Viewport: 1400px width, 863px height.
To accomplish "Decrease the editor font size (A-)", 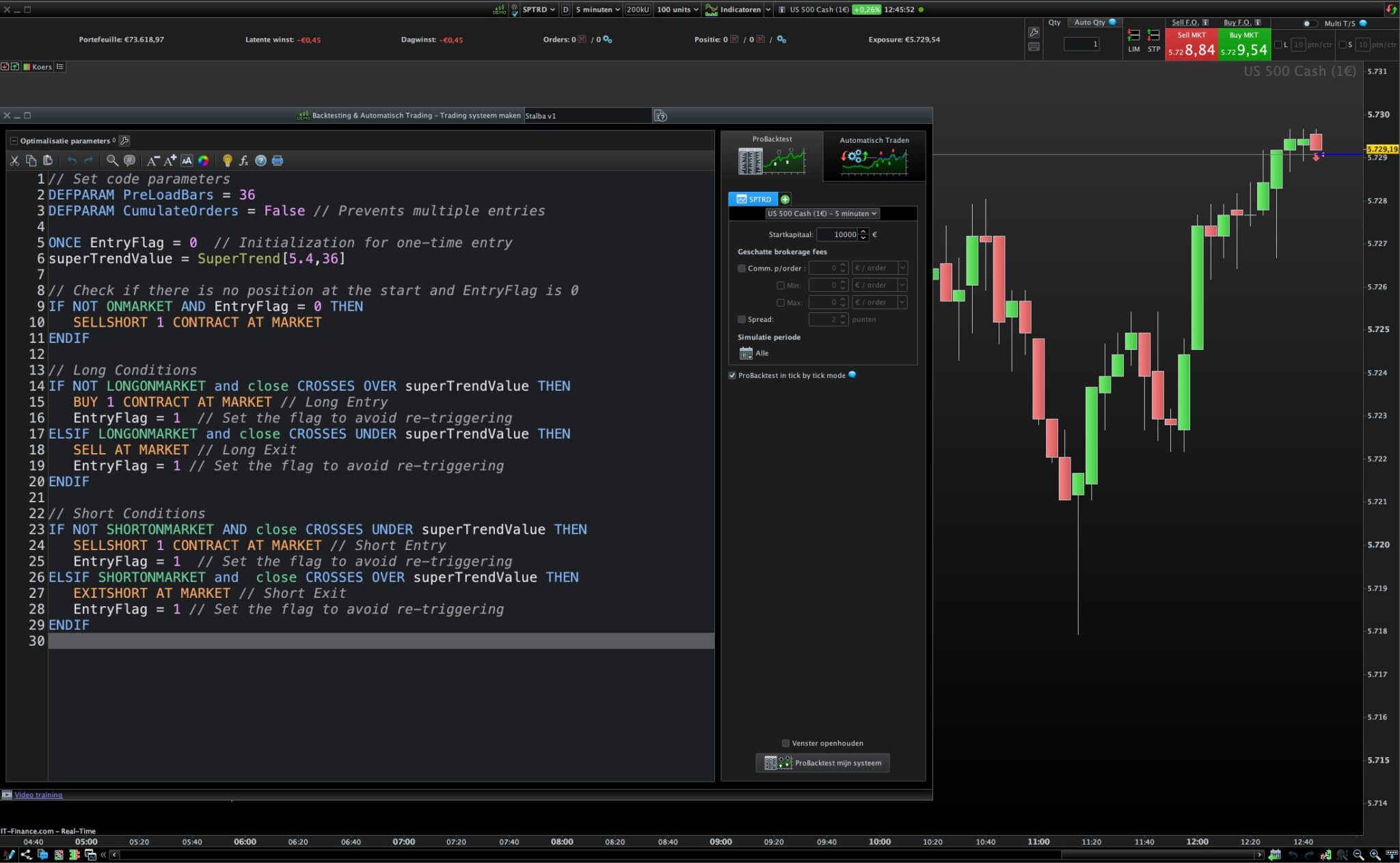I will [153, 161].
